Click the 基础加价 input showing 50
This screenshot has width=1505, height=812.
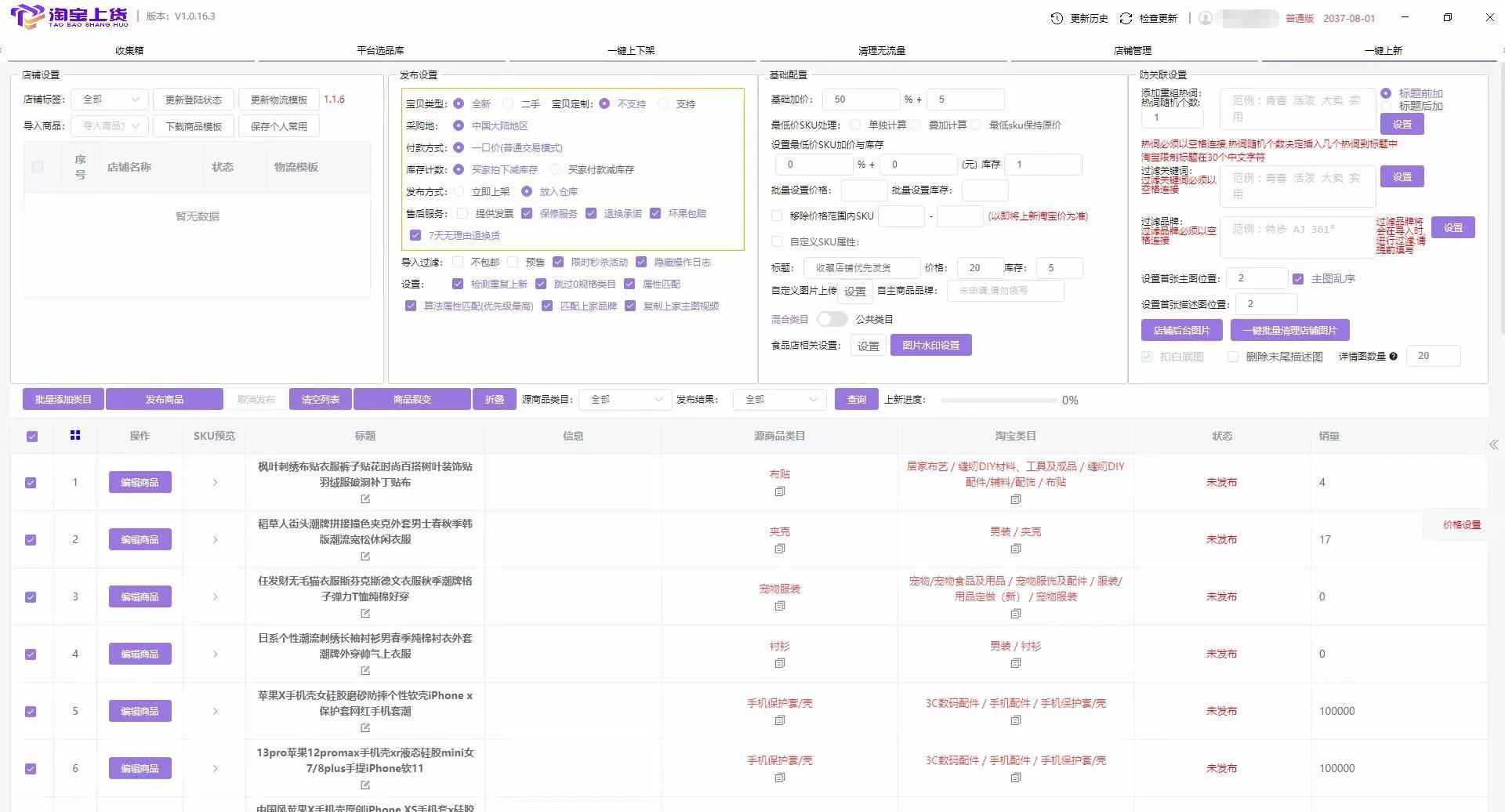[x=861, y=99]
